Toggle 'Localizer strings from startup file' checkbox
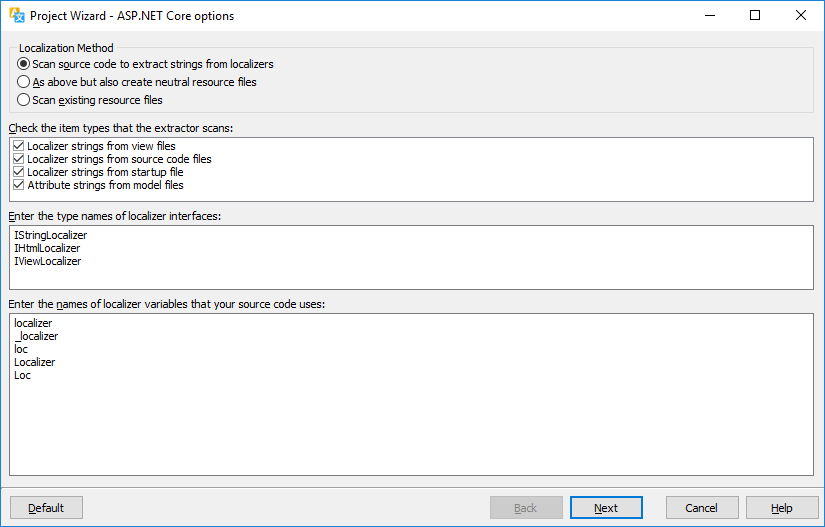This screenshot has width=825, height=527. coord(18,172)
